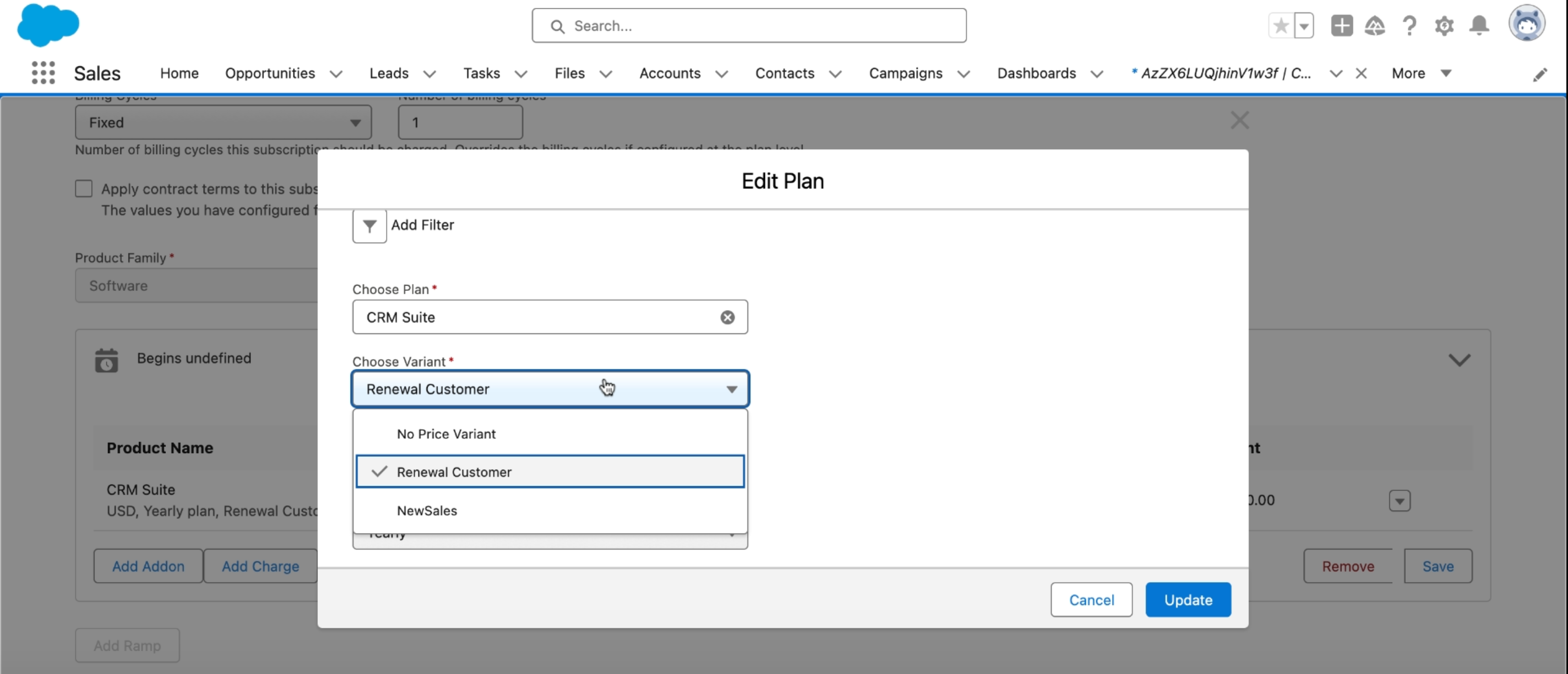The height and width of the screenshot is (674, 1568).
Task: View notifications bell
Action: click(x=1479, y=25)
